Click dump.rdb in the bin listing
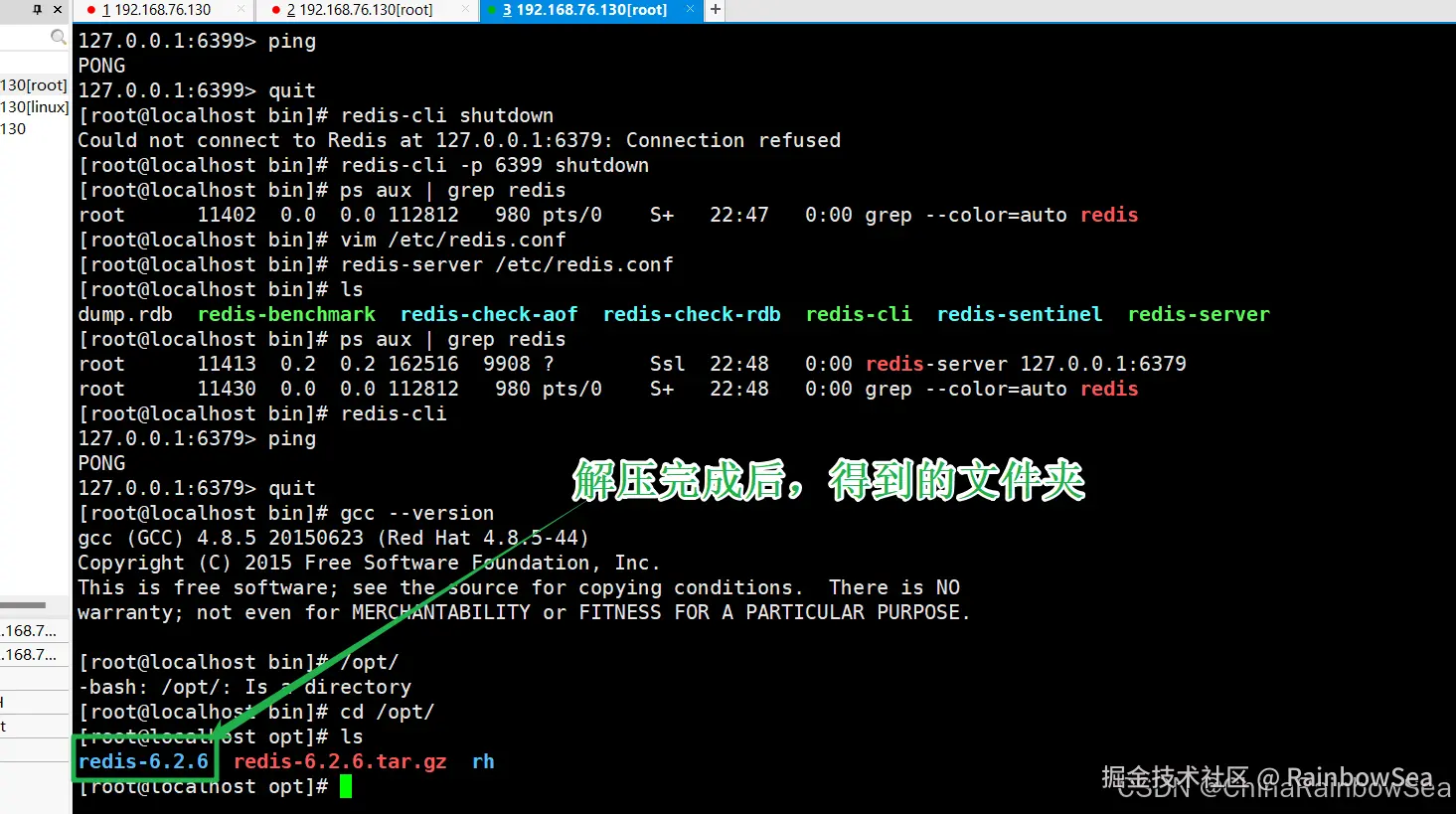 (125, 314)
